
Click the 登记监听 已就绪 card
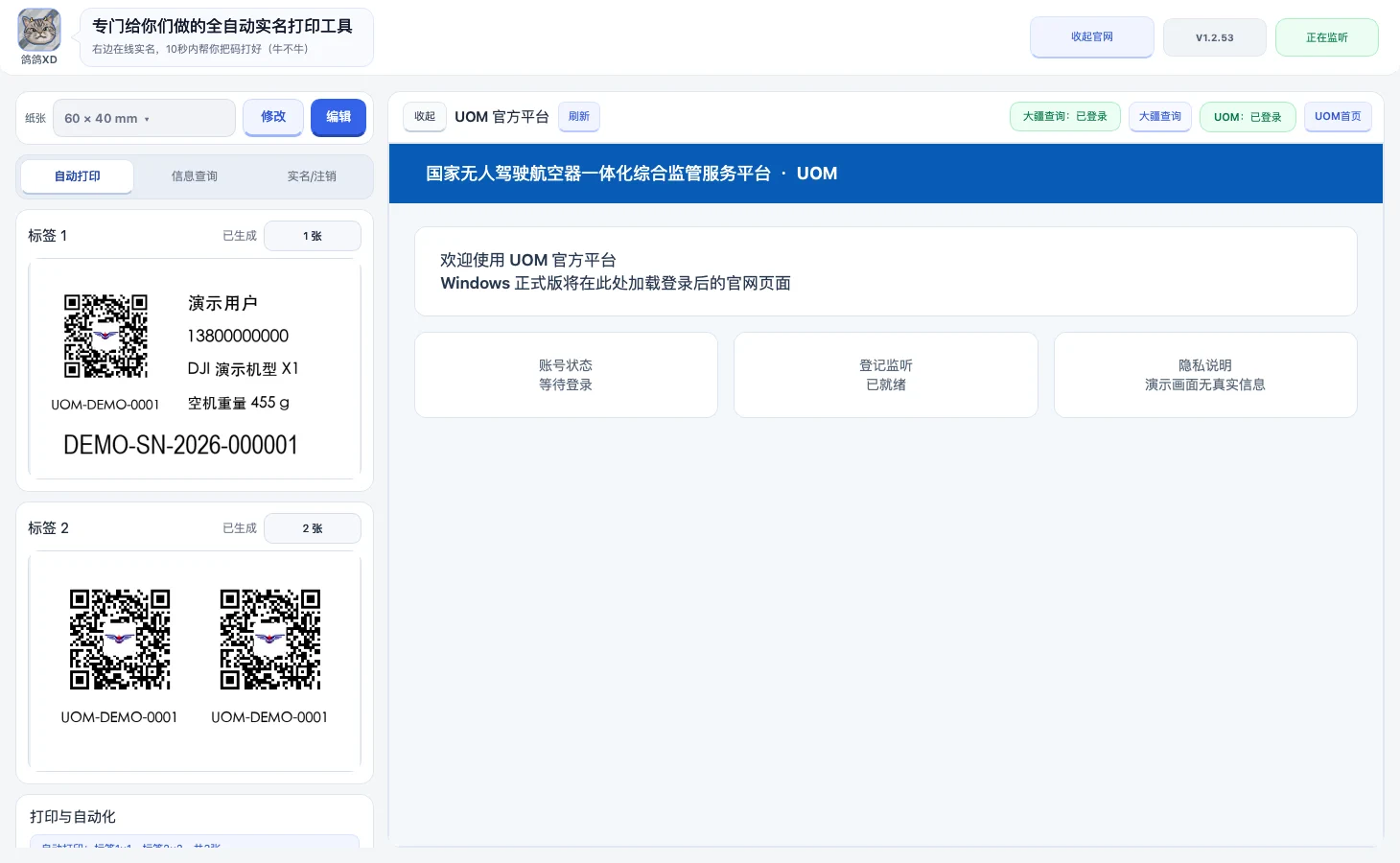click(x=886, y=375)
